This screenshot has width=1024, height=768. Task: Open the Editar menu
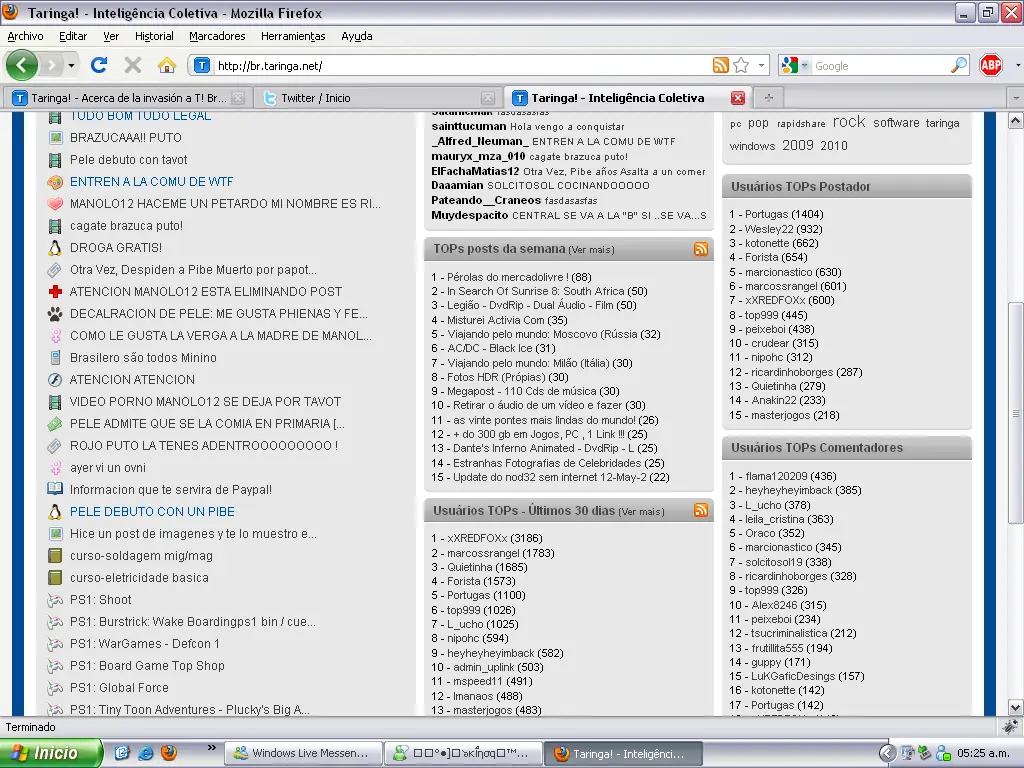point(72,37)
